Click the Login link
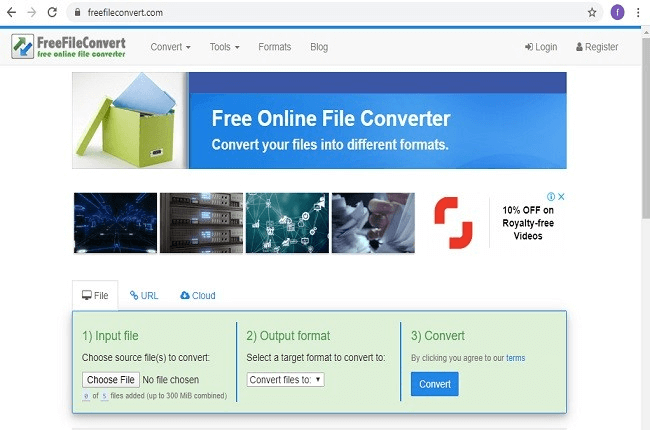Screen dimensions: 650x430 click(541, 47)
